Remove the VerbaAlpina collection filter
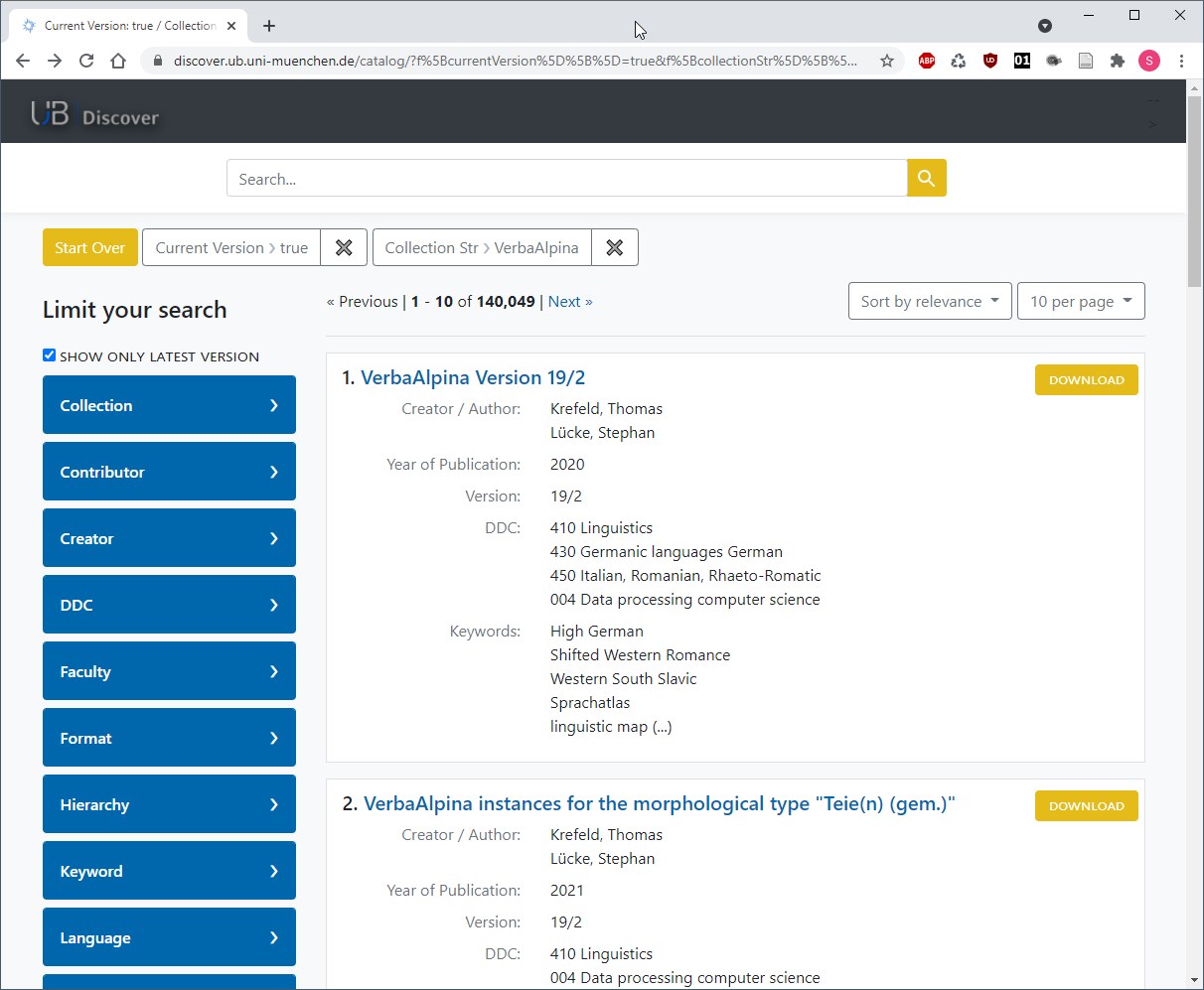 coord(615,248)
